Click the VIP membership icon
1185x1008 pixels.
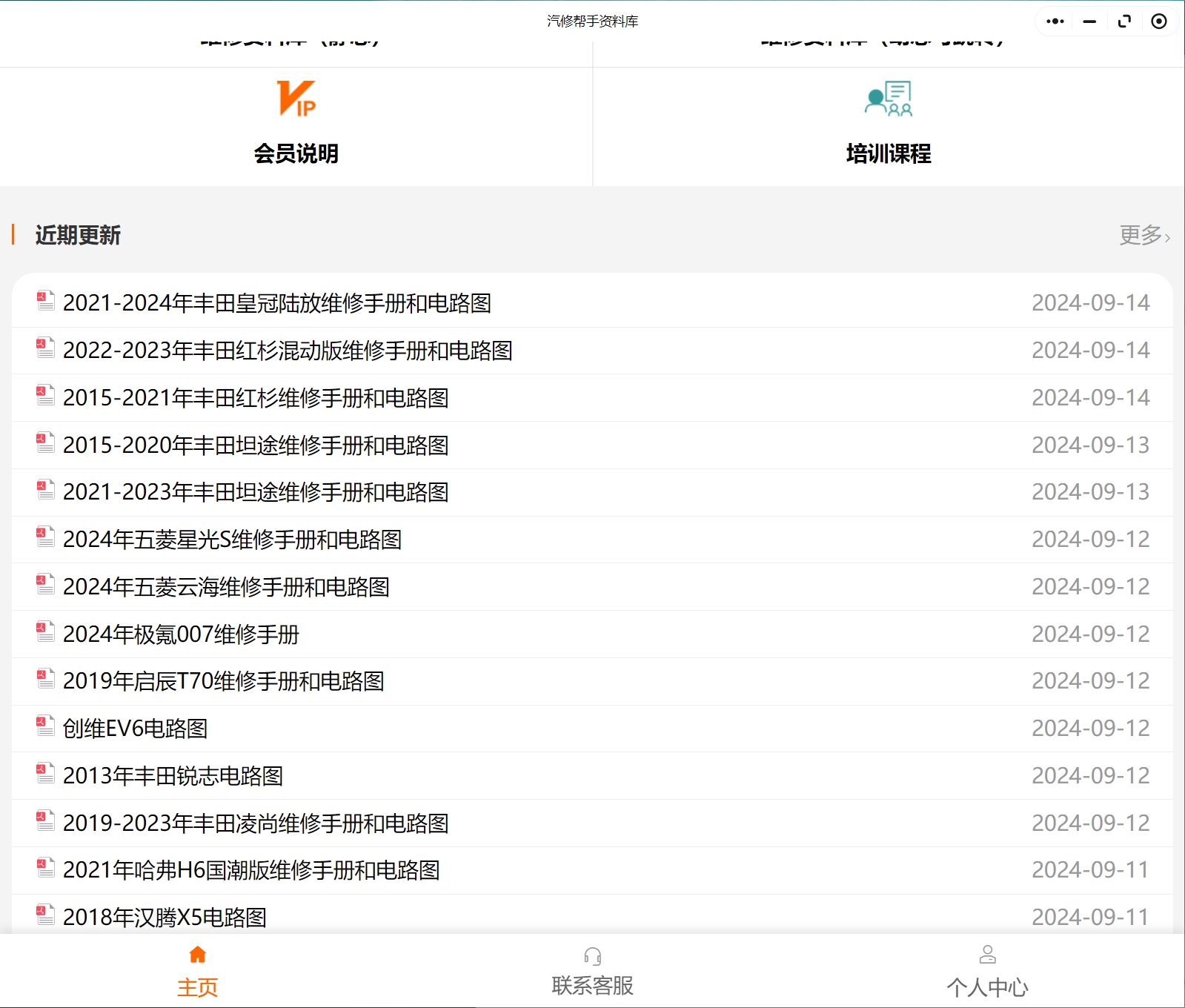[296, 99]
